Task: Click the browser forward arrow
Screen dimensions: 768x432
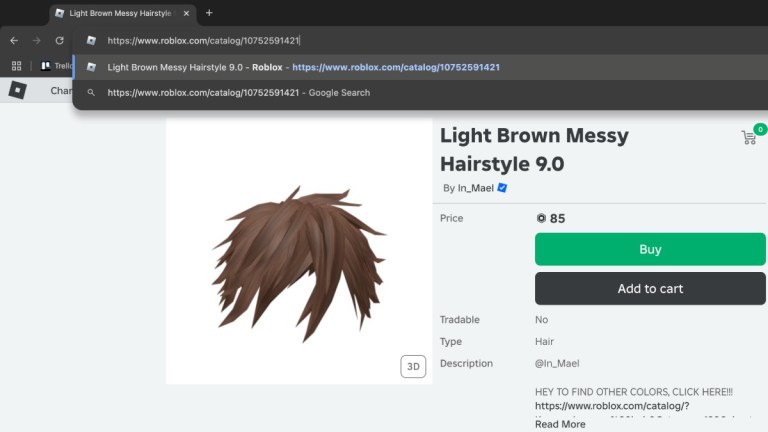Action: coord(37,41)
